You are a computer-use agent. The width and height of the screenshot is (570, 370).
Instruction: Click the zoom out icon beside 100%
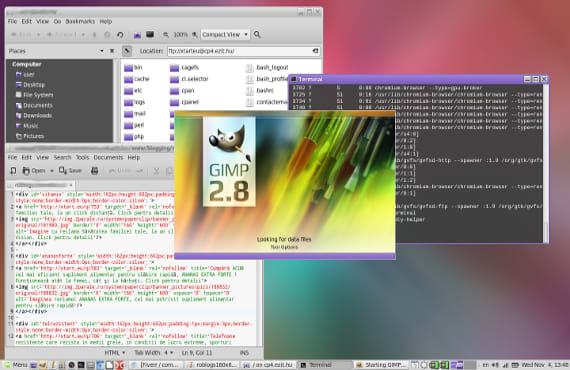pos(166,35)
